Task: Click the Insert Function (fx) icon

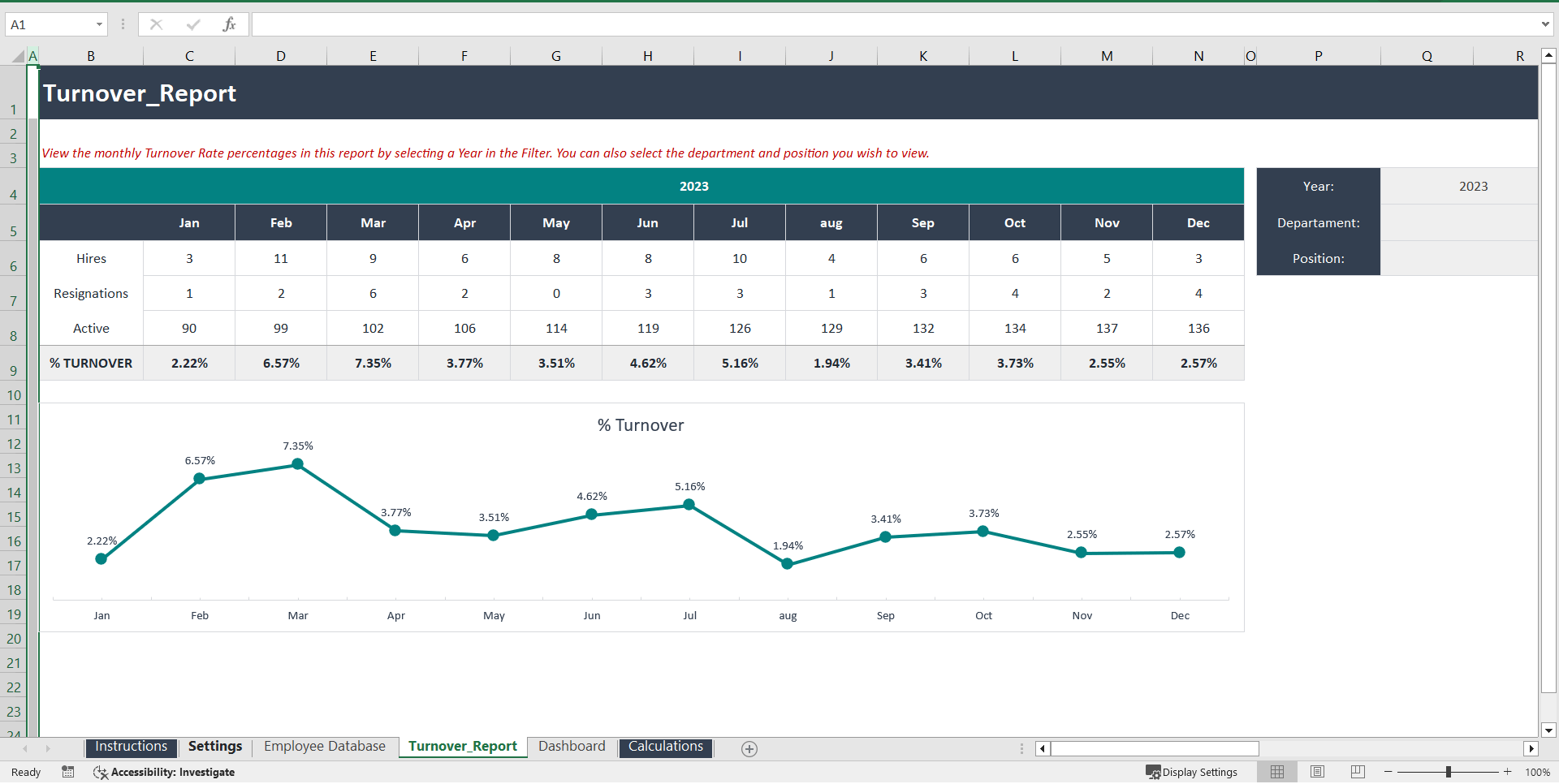Action: click(230, 24)
